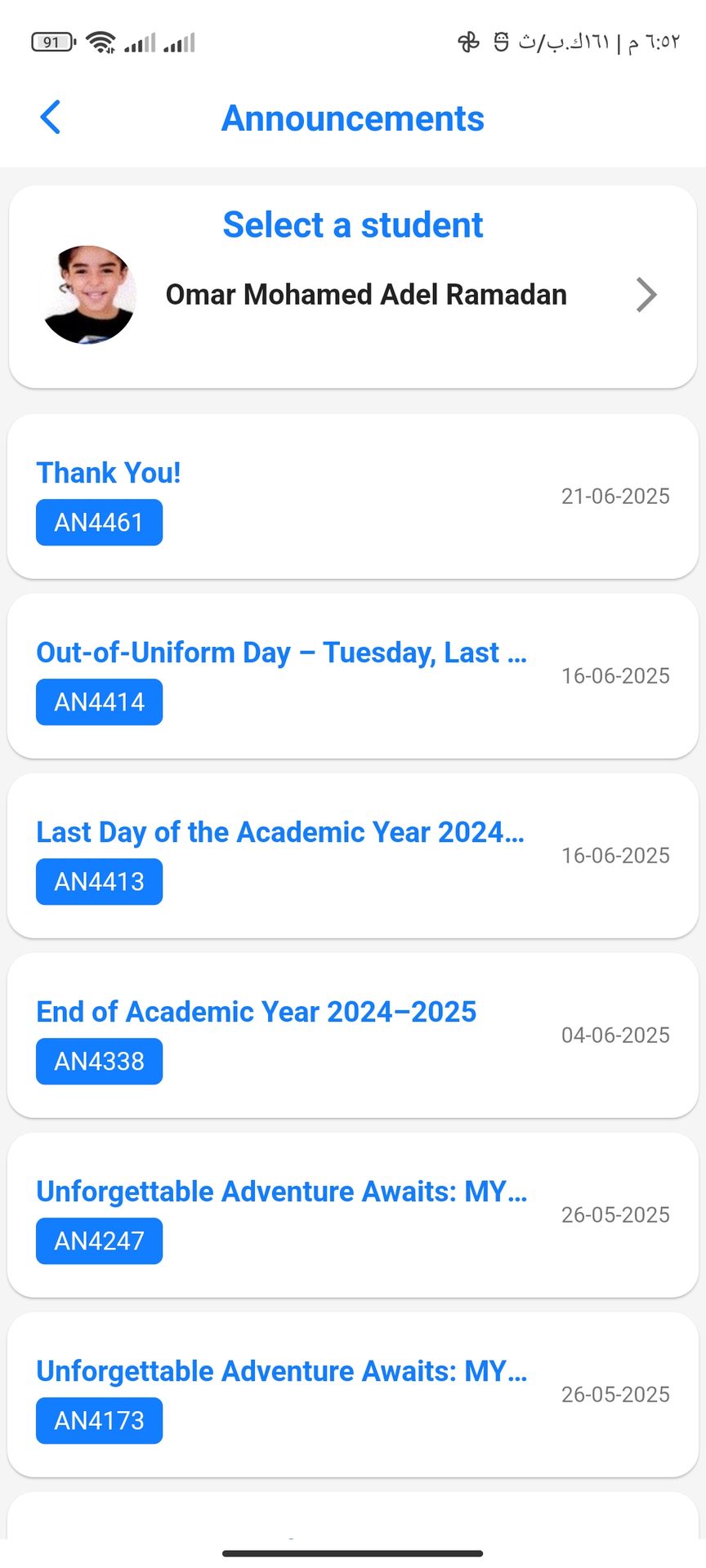Image resolution: width=706 pixels, height=1568 pixels.
Task: Open the Thank You! announcement
Action: pyautogui.click(x=109, y=473)
